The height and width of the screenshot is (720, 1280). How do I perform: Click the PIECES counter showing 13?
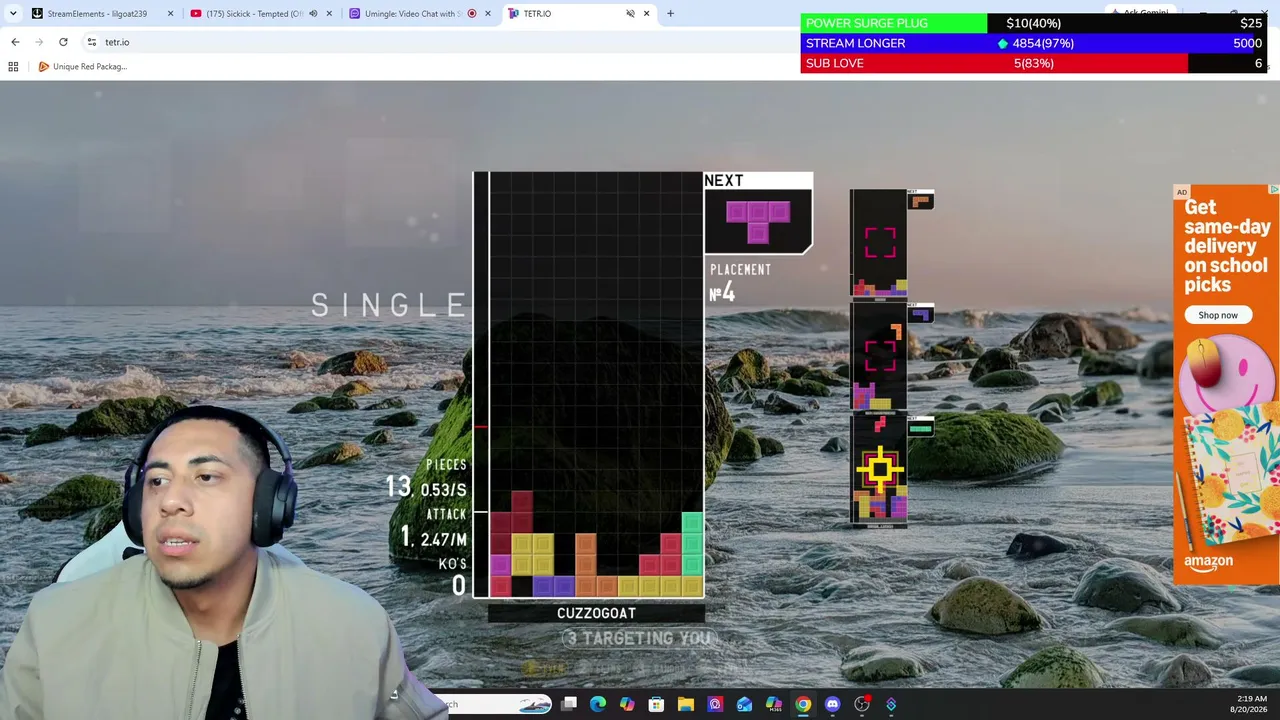point(427,478)
